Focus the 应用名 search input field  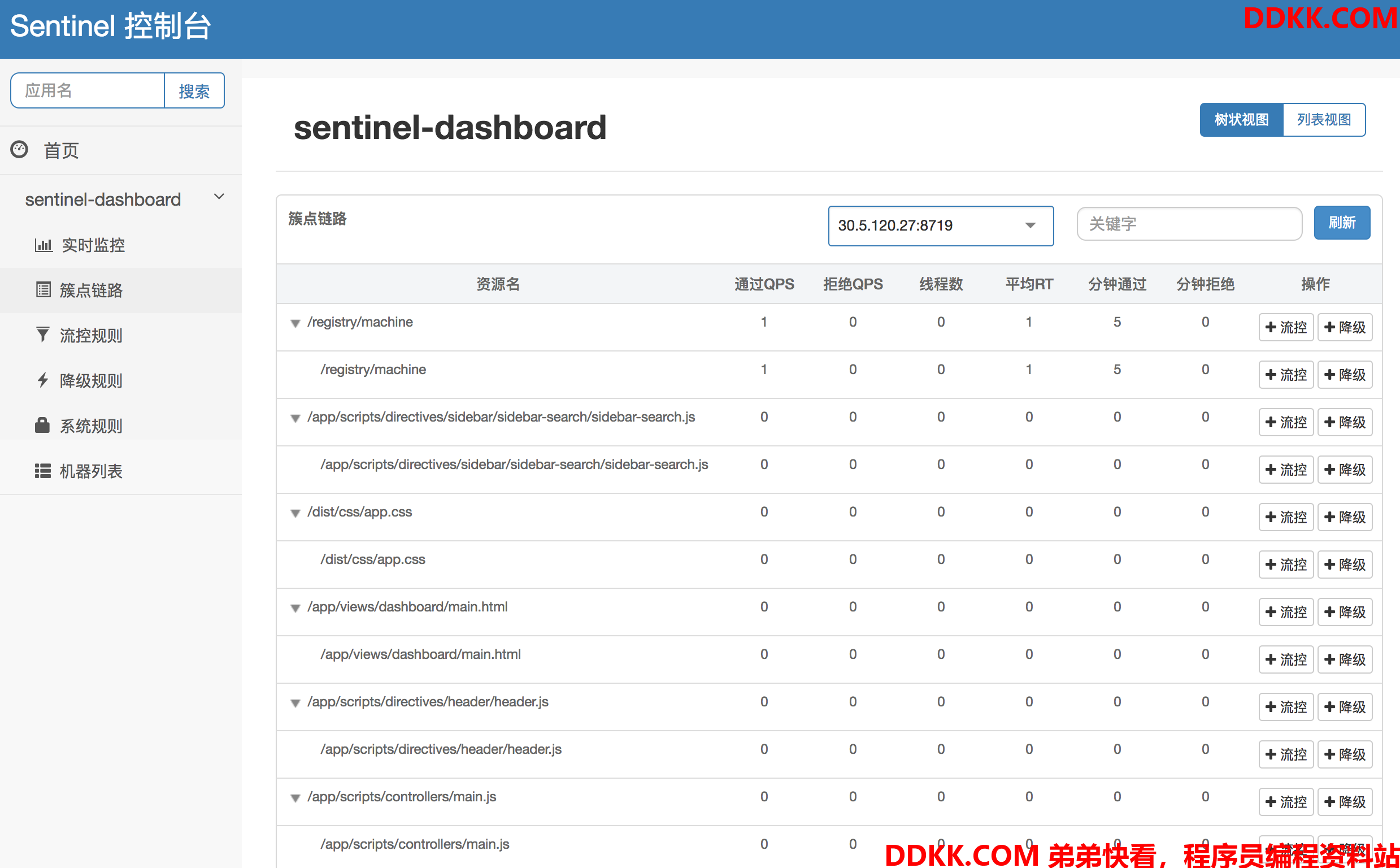click(88, 91)
